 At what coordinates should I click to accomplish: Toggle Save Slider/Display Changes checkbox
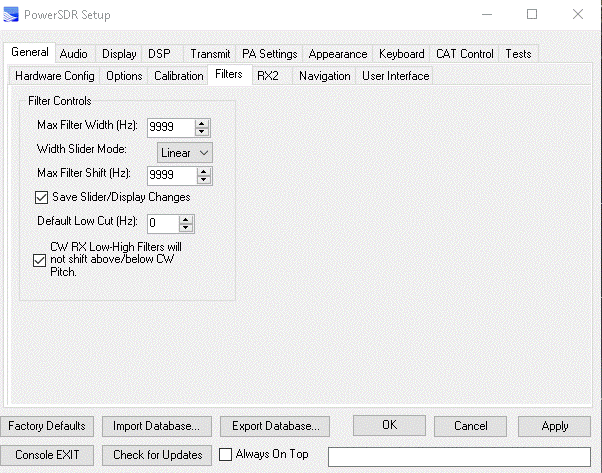coord(41,197)
